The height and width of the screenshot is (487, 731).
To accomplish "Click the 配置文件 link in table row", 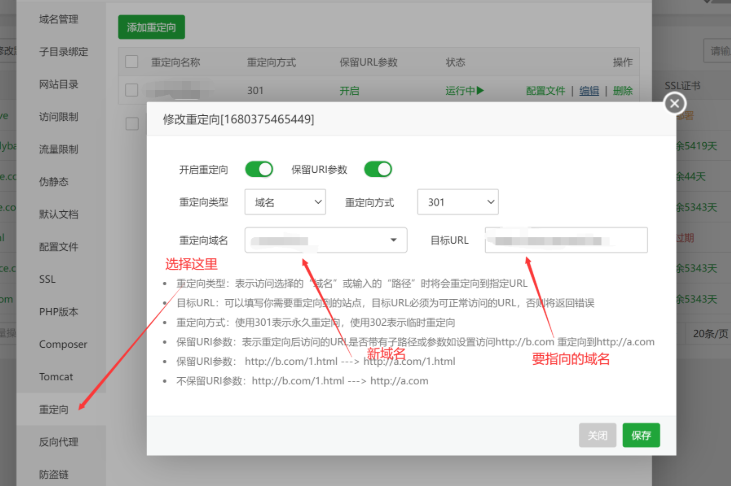I will coord(545,91).
